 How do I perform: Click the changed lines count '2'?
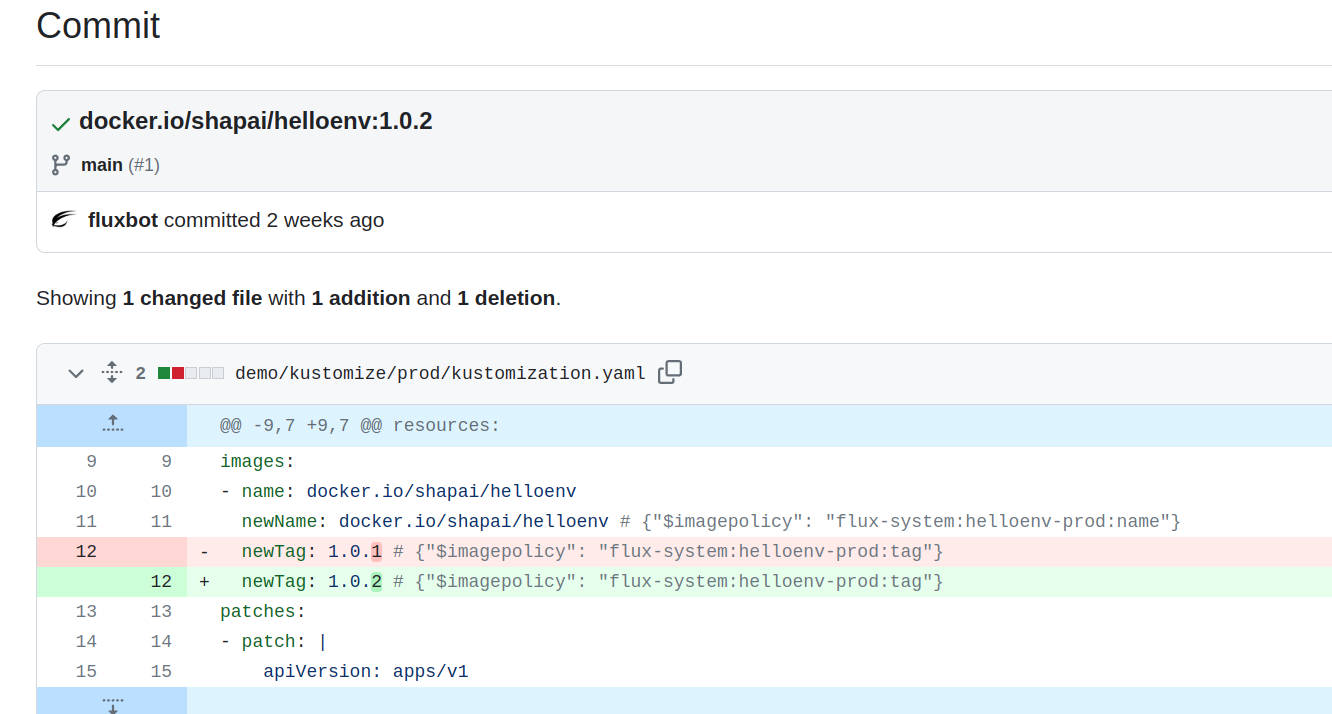141,373
